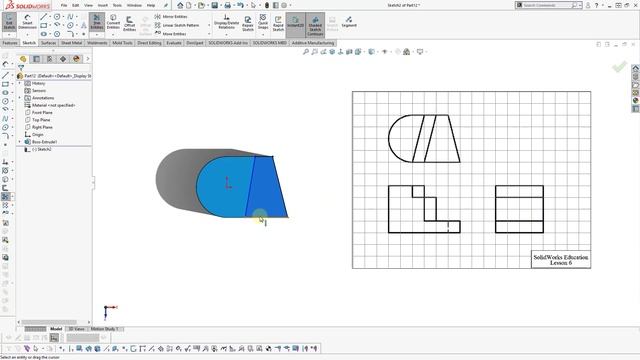Viewport: 640px width, 360px height.
Task: Select Origin in the feature tree
Action: tap(34, 135)
